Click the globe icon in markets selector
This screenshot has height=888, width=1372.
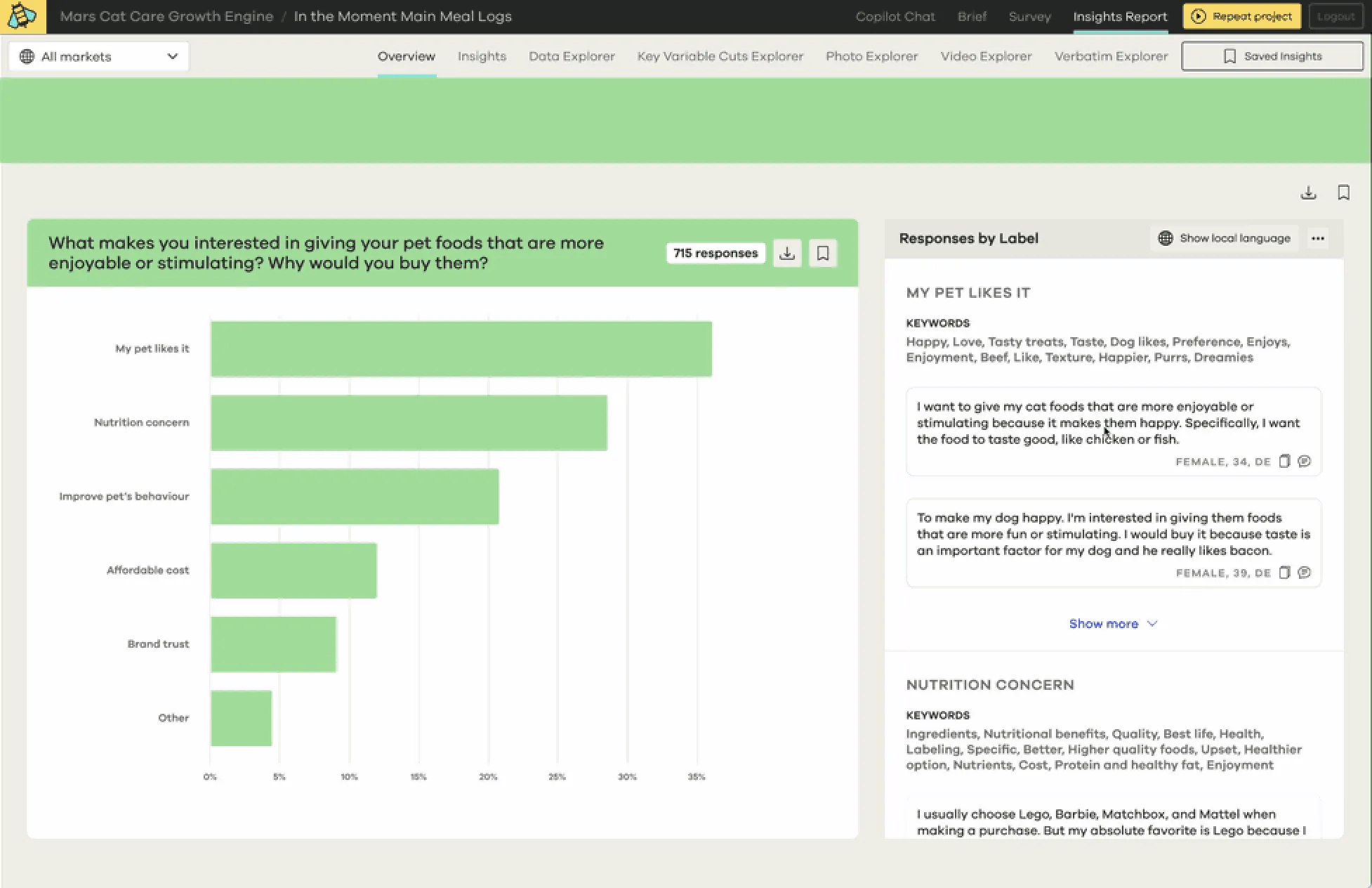[27, 56]
